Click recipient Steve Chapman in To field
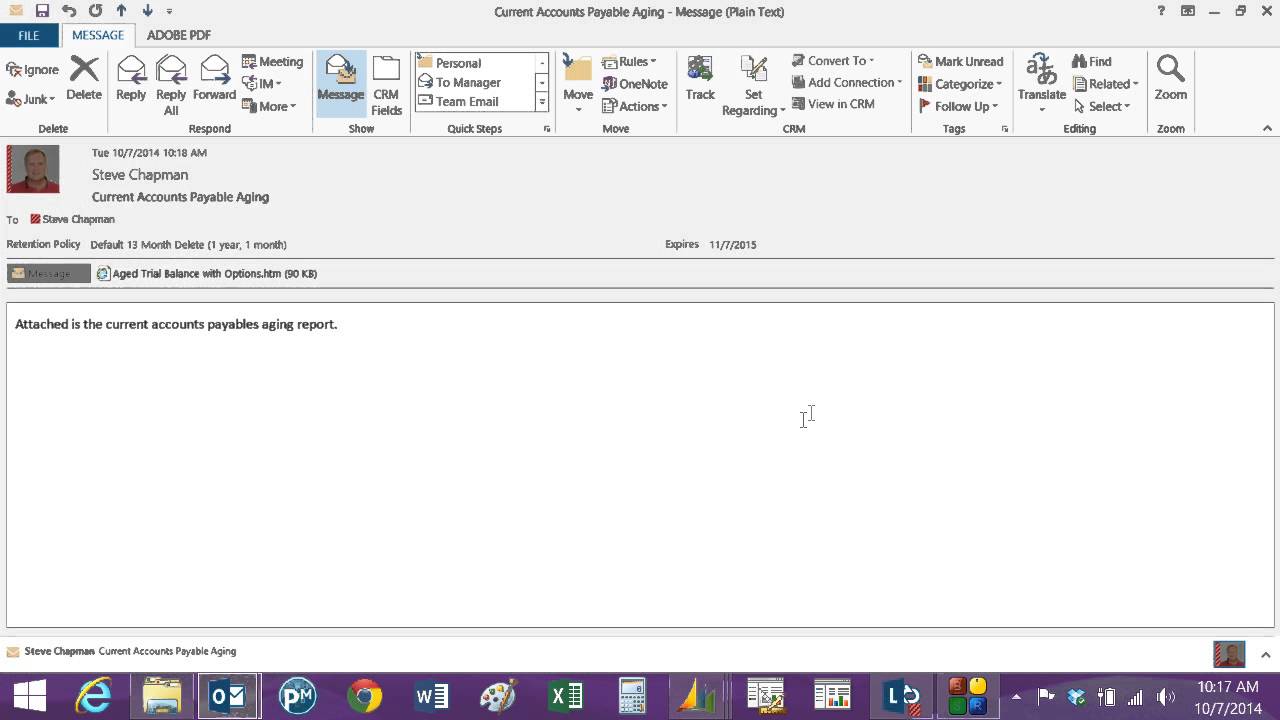The width and height of the screenshot is (1280, 720). tap(73, 219)
